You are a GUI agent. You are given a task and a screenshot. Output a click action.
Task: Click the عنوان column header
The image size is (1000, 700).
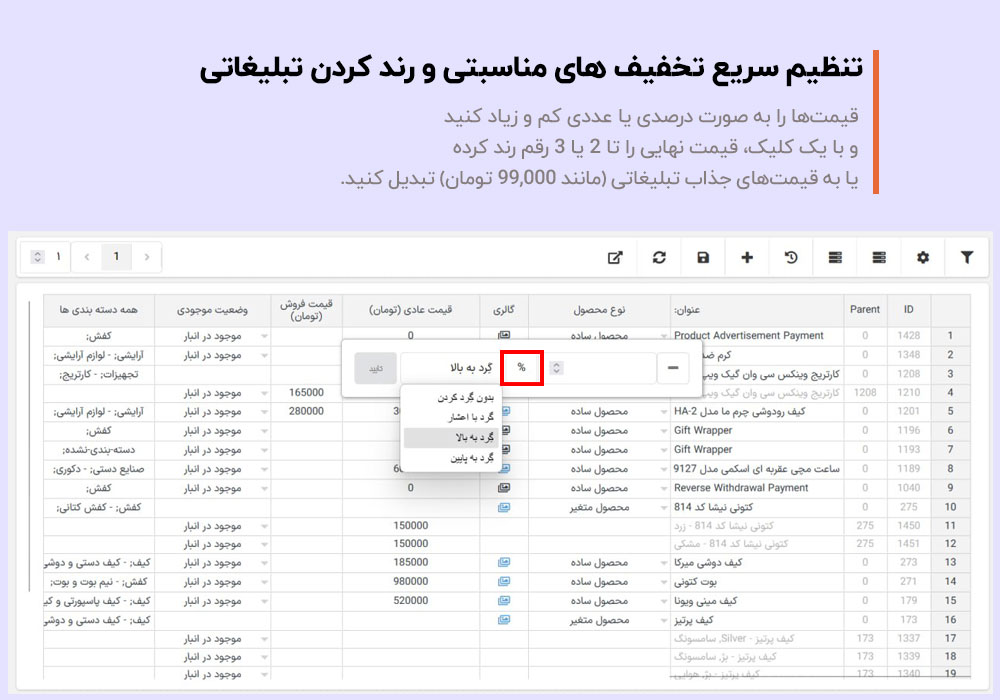click(756, 310)
